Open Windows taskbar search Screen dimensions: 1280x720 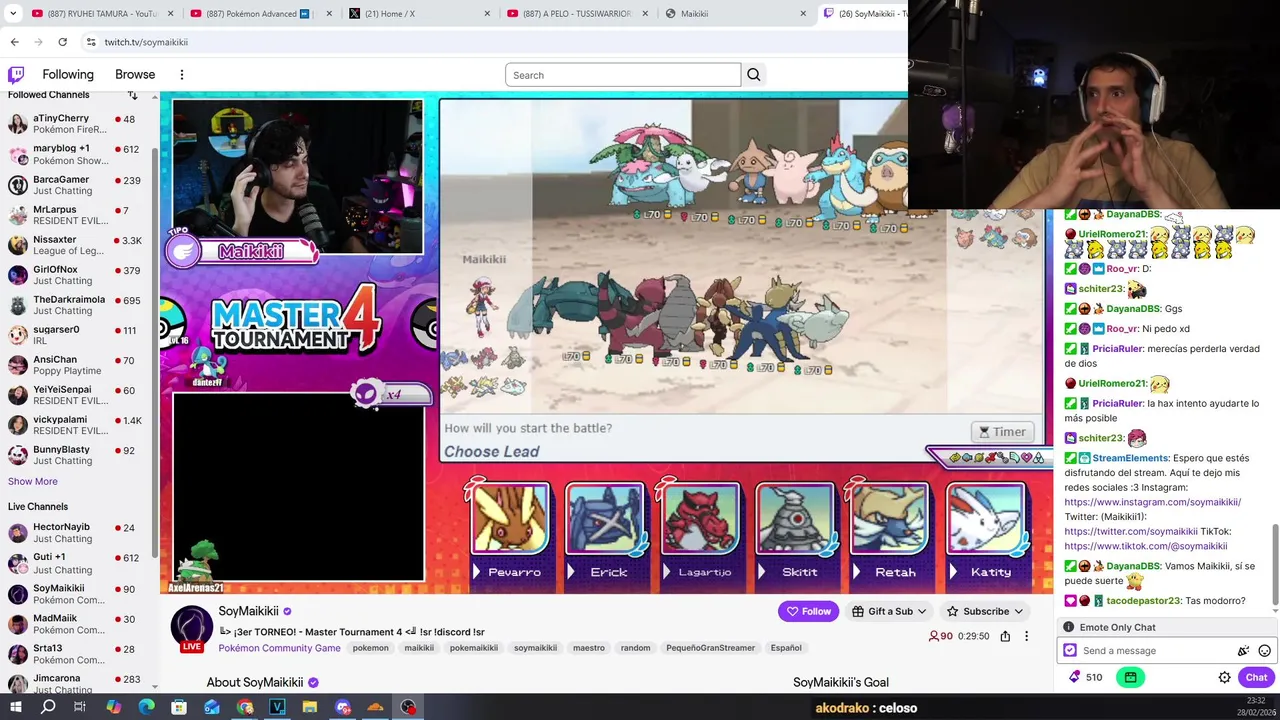click(48, 707)
